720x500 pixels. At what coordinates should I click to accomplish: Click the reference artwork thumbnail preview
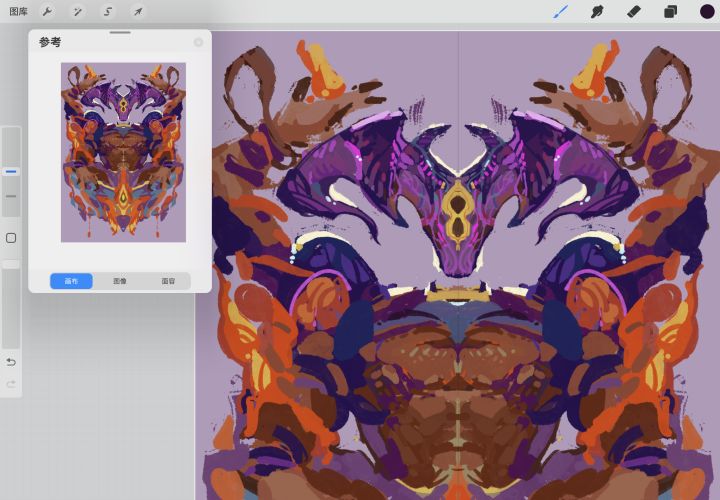[123, 152]
